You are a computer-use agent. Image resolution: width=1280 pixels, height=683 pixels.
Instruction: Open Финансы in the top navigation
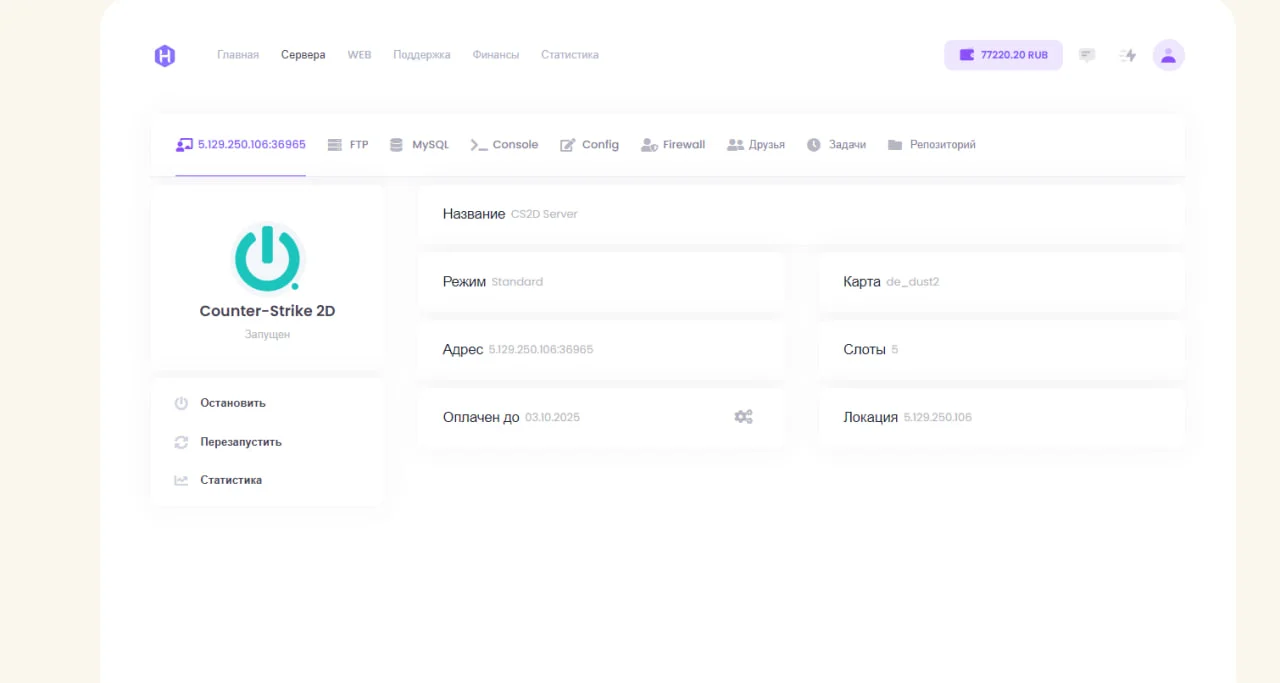[496, 55]
